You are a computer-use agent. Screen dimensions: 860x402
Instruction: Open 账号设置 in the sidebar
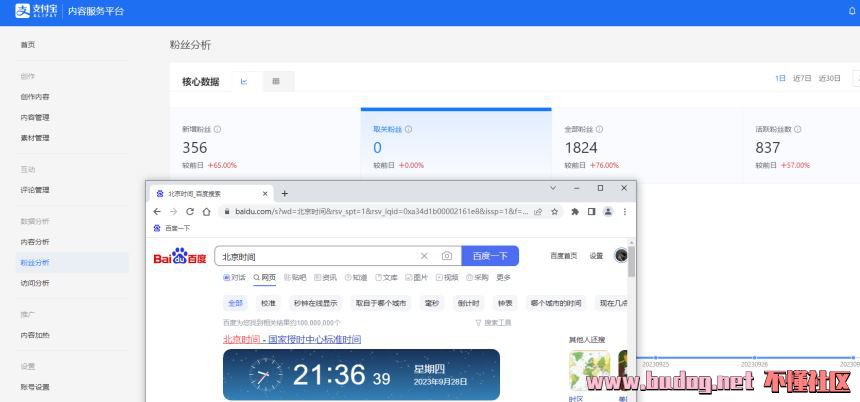click(35, 387)
